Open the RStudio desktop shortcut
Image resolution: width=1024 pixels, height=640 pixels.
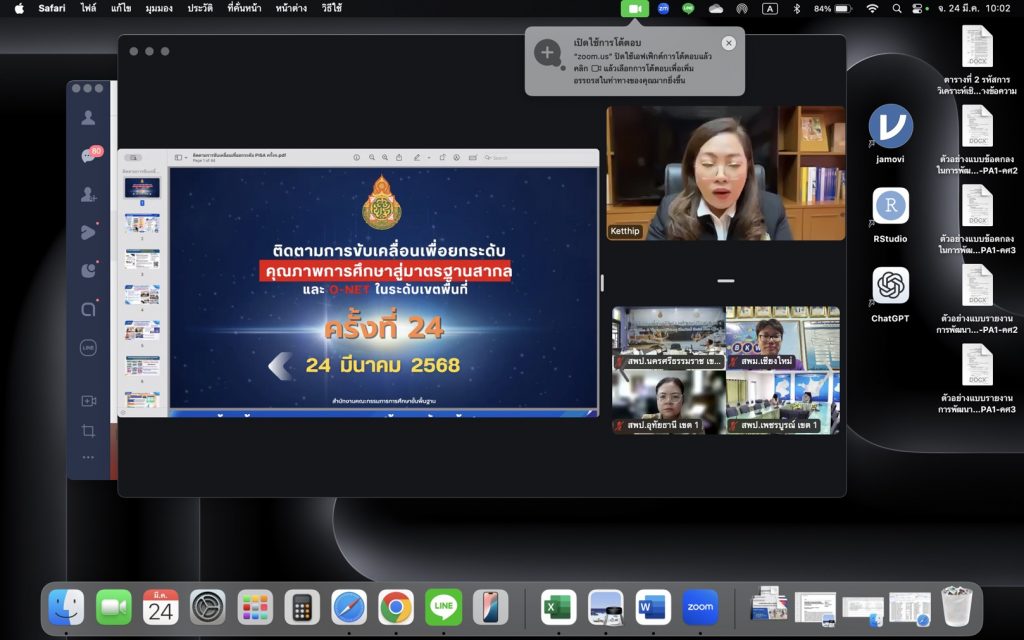(890, 214)
